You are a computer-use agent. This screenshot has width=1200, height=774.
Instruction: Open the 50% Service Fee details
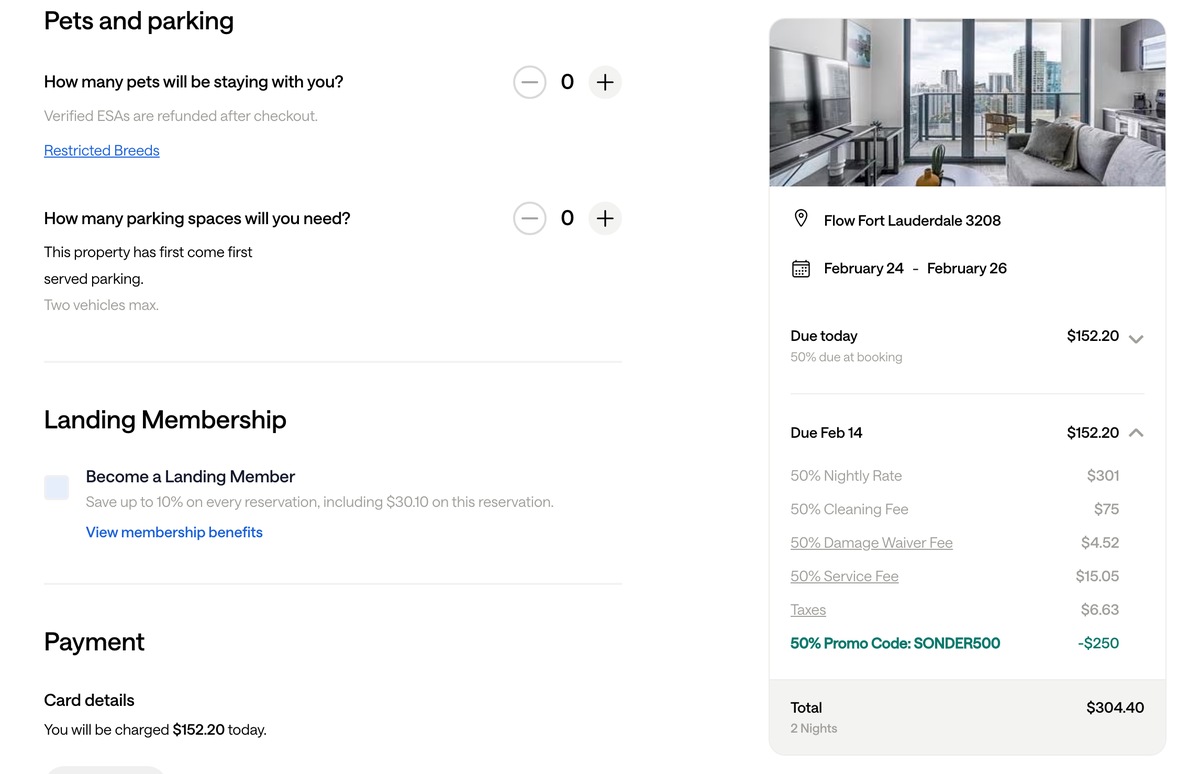point(844,576)
